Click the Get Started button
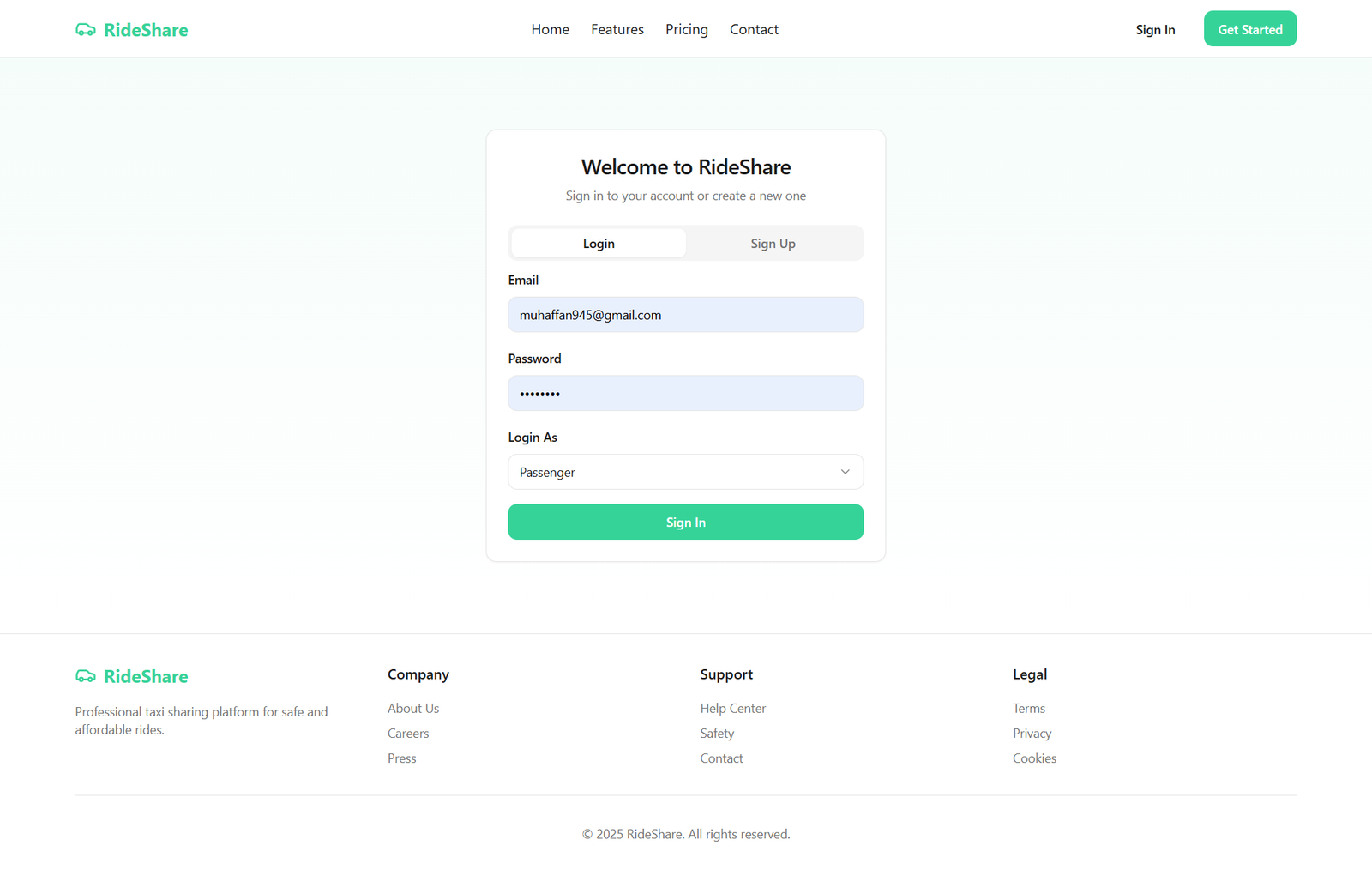The height and width of the screenshot is (870, 1372). (x=1249, y=29)
